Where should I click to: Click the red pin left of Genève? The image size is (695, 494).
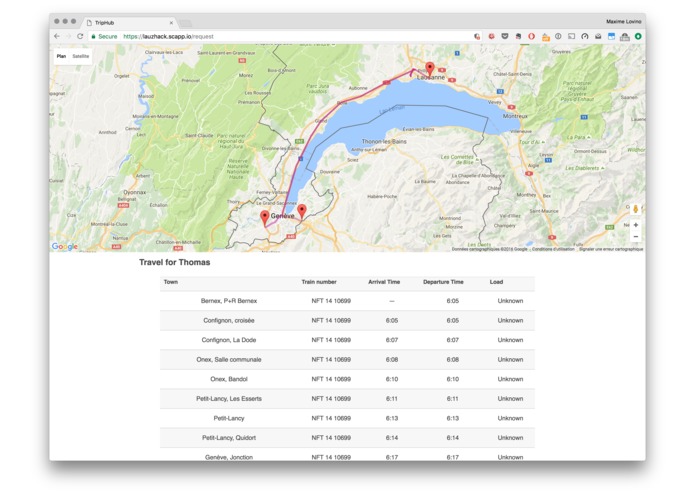click(265, 218)
